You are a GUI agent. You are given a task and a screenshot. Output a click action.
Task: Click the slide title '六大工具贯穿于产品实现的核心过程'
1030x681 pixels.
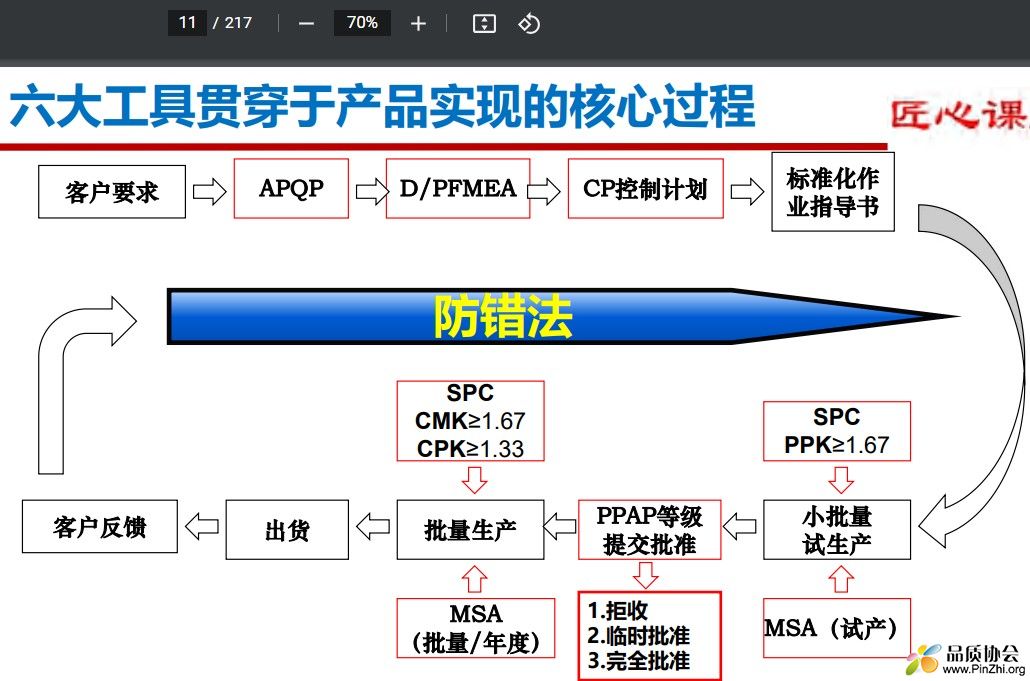click(x=382, y=106)
